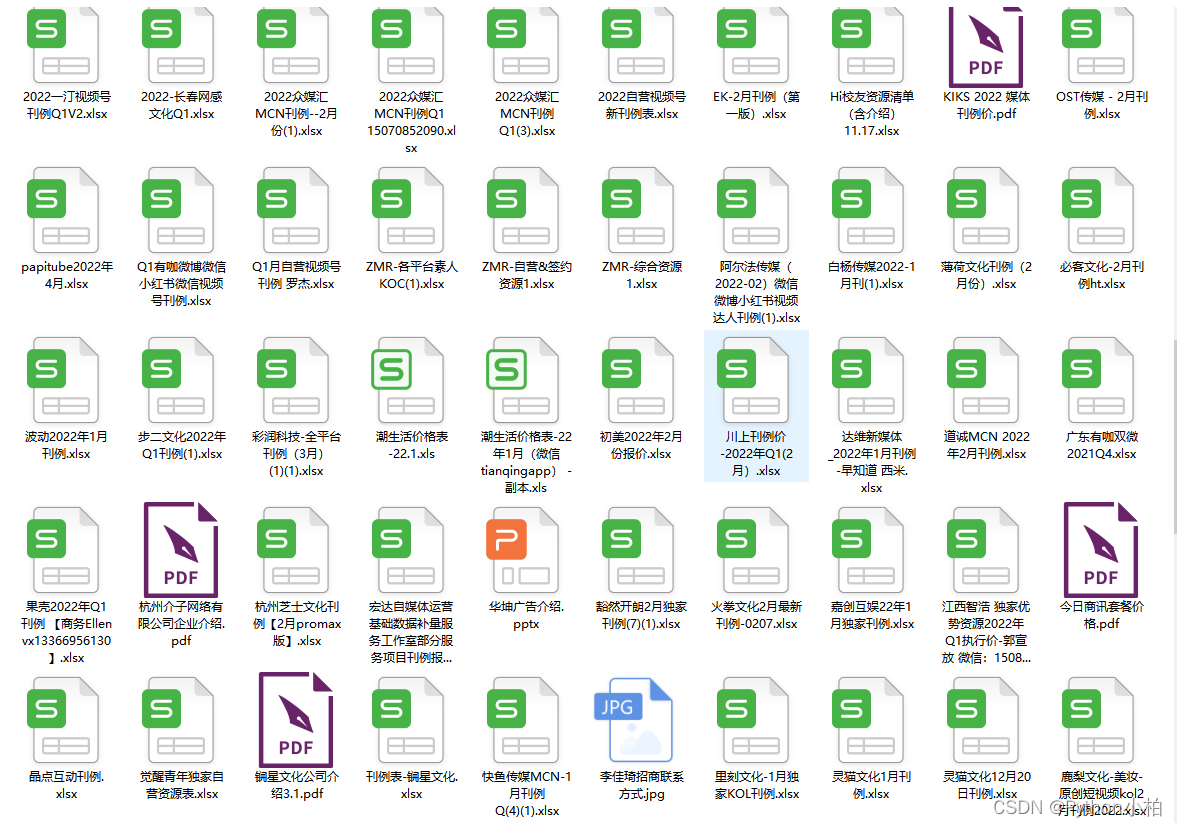
Task: Select the 2022众媒汇MCN刊例Q1 15070852090.xlsx icon
Action: 408,45
